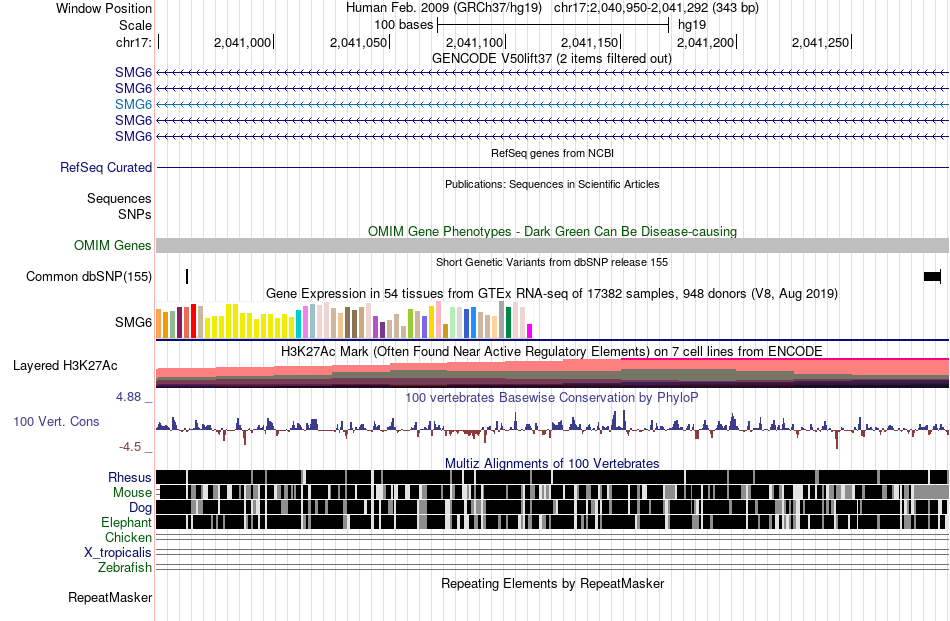The width and height of the screenshot is (950, 621).
Task: Click the RepeatMasker track label
Action: tap(110, 598)
